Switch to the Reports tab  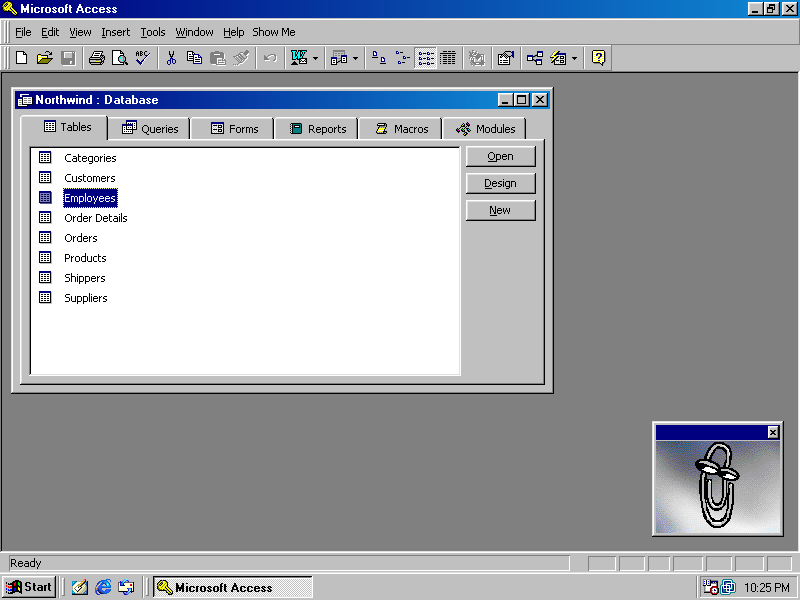(318, 129)
